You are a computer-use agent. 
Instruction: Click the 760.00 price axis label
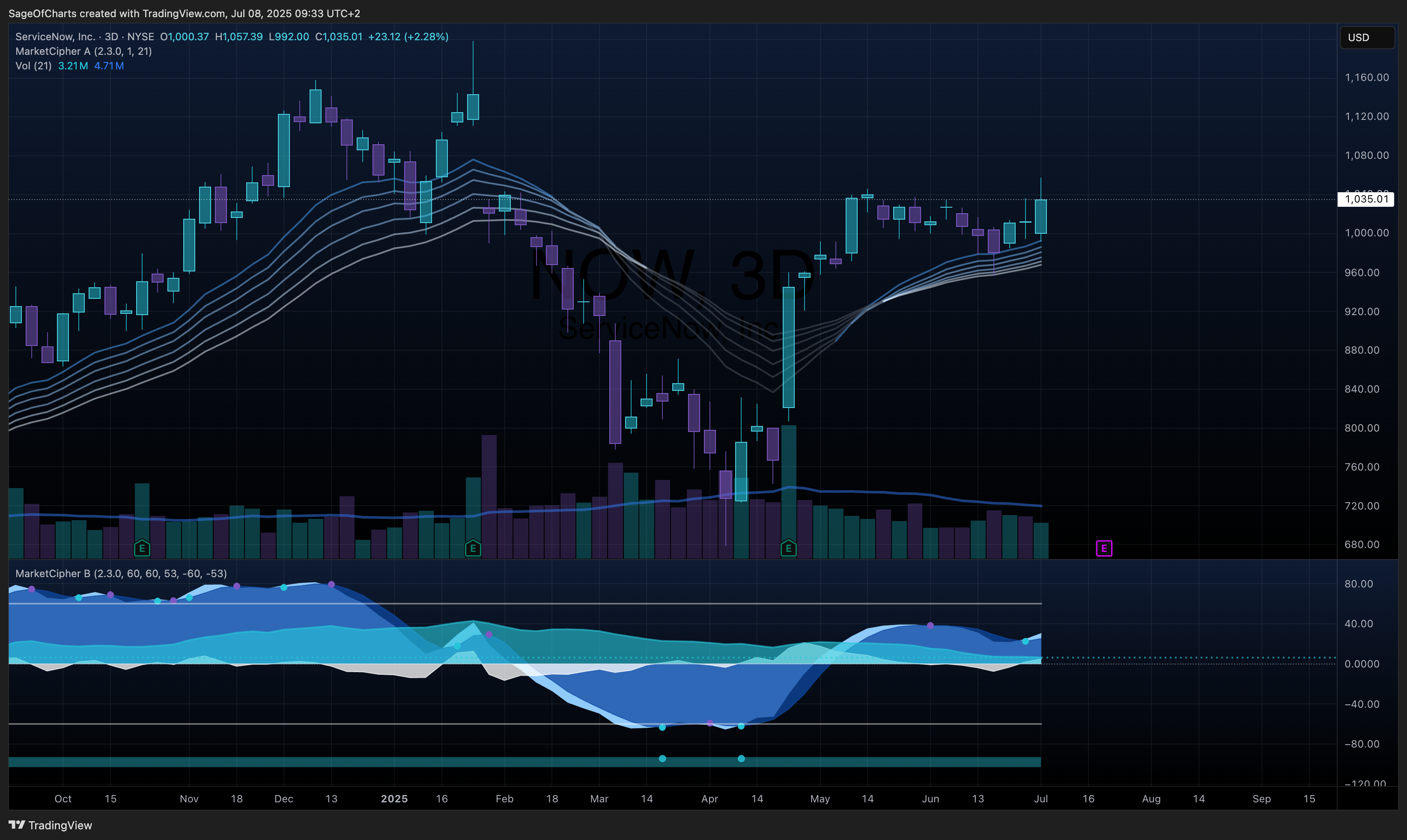[1362, 467]
